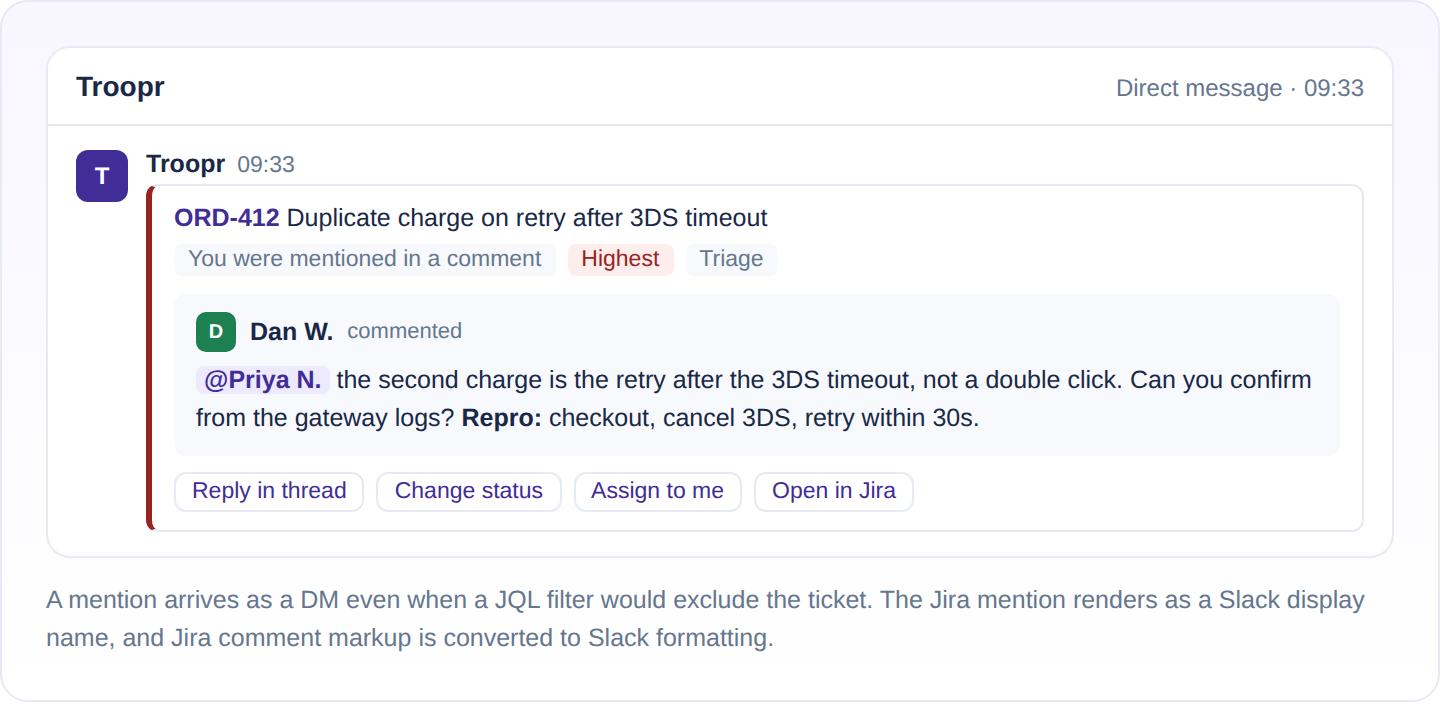Screen dimensions: 1440x704
Task: Click the Highest priority tag
Action: (x=620, y=259)
